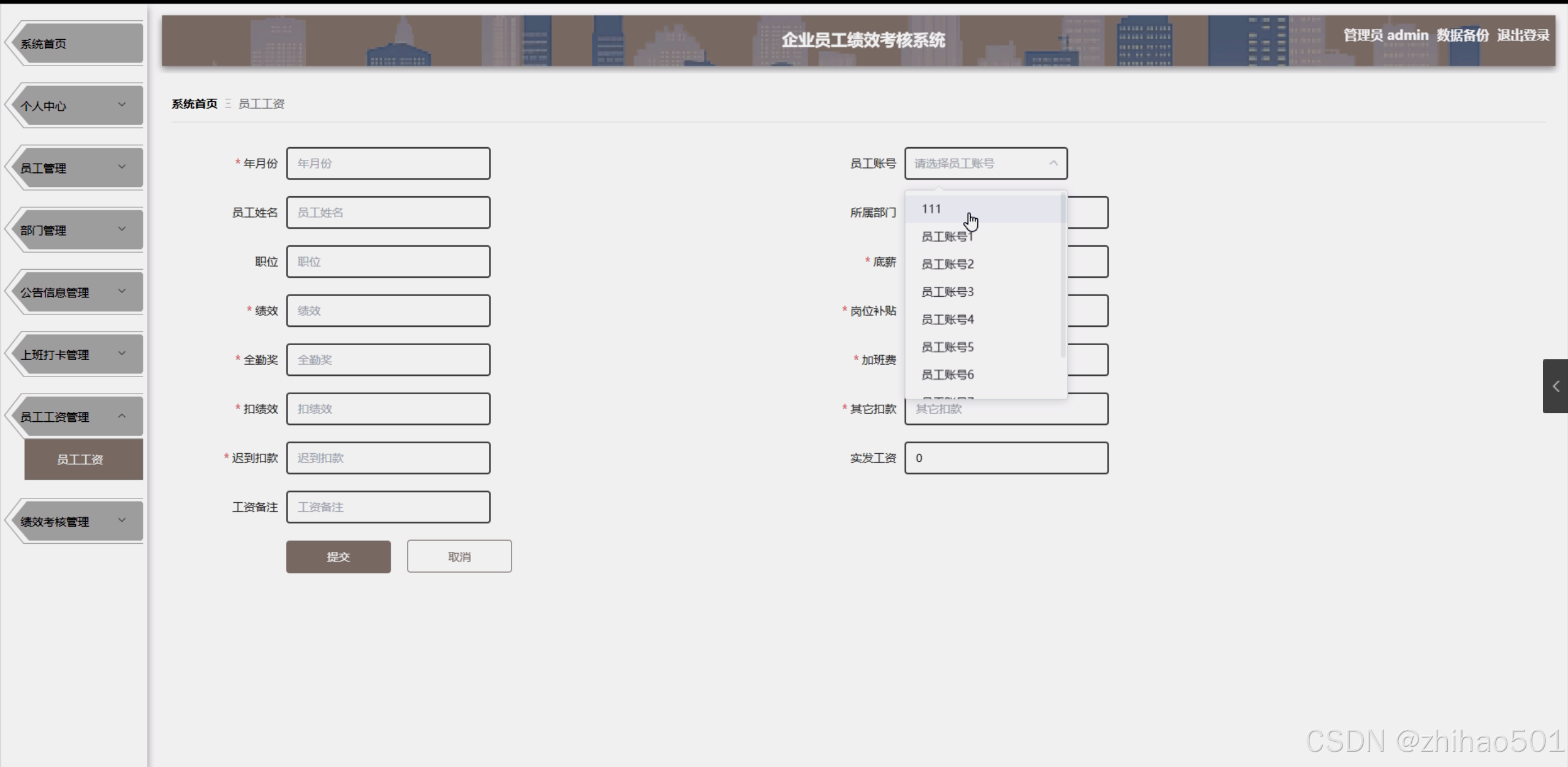Collapse the right side panel arrow
The height and width of the screenshot is (767, 1568).
pos(1555,386)
